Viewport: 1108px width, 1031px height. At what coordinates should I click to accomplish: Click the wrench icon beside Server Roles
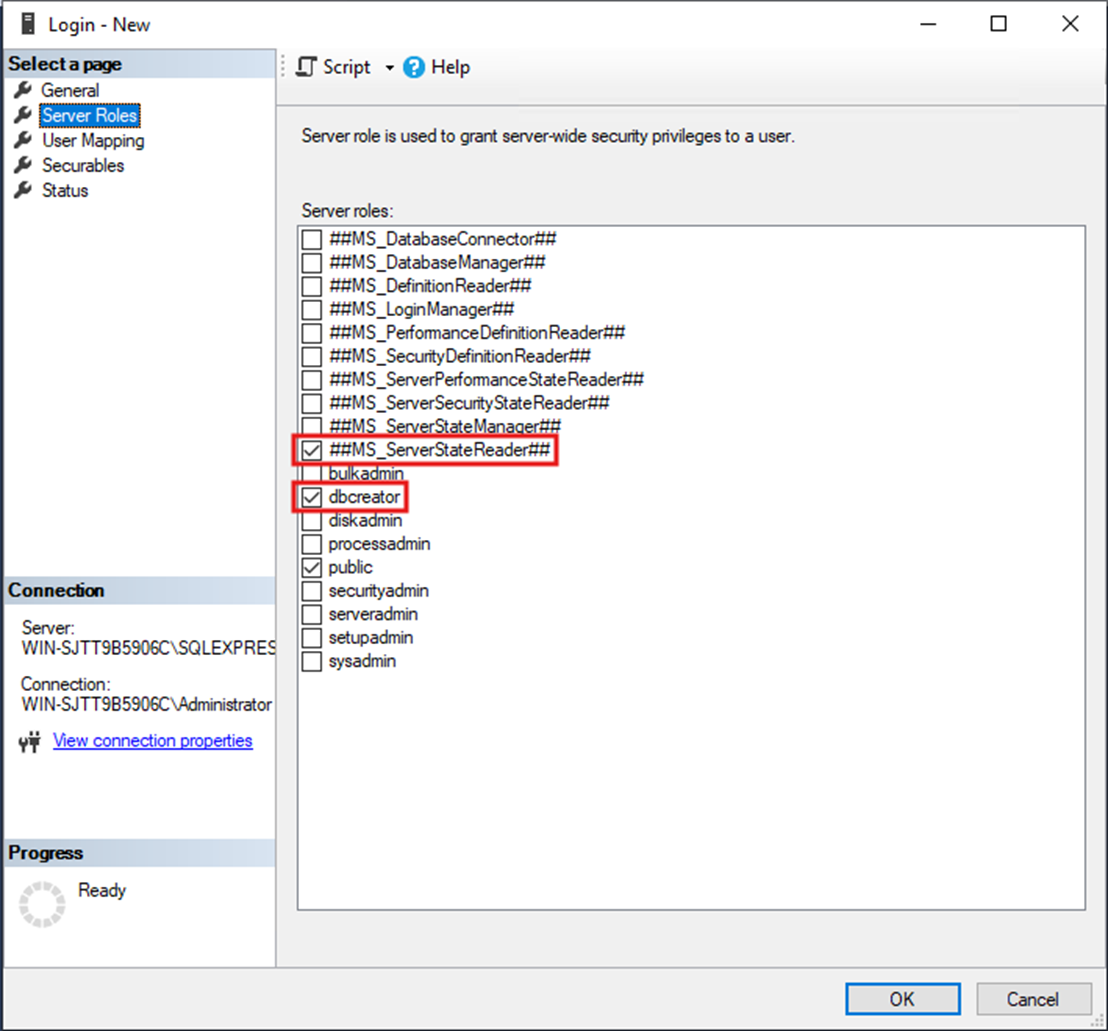tap(23, 114)
